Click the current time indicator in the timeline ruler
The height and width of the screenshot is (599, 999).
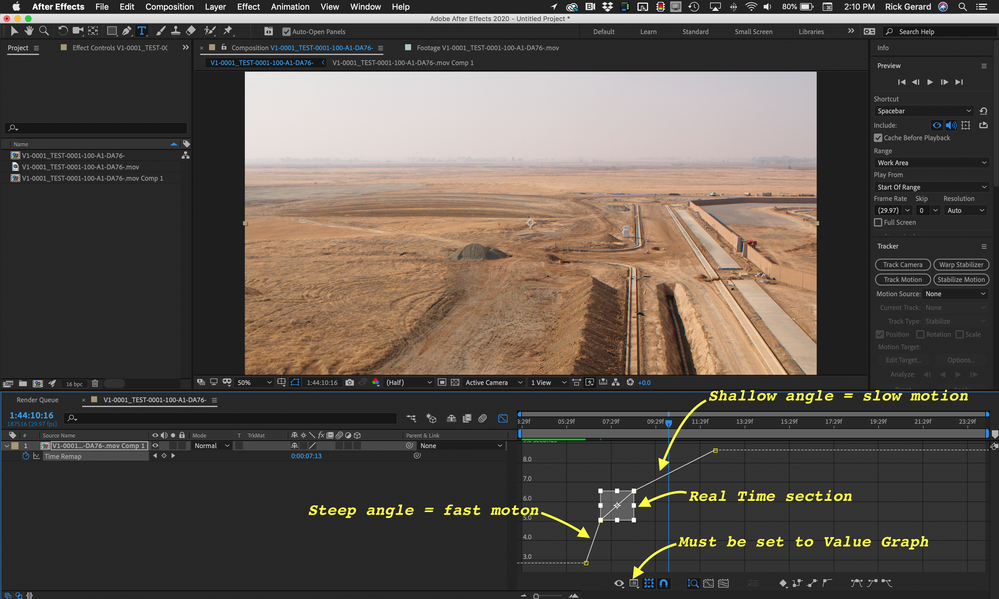(x=668, y=422)
